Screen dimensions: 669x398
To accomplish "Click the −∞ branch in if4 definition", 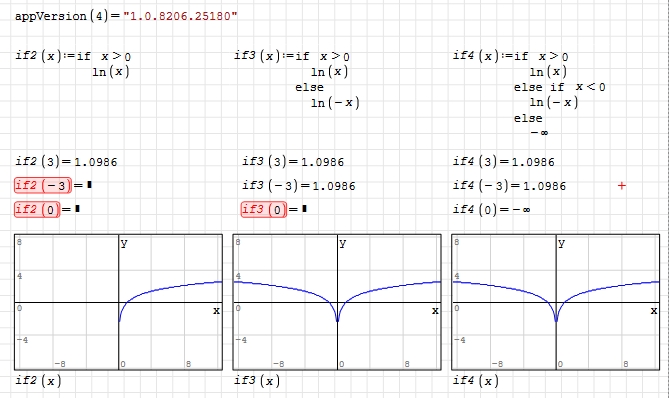I will [539, 133].
